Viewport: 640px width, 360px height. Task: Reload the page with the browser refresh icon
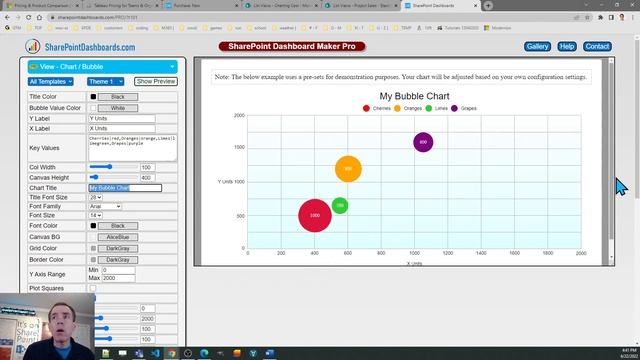tap(28, 18)
